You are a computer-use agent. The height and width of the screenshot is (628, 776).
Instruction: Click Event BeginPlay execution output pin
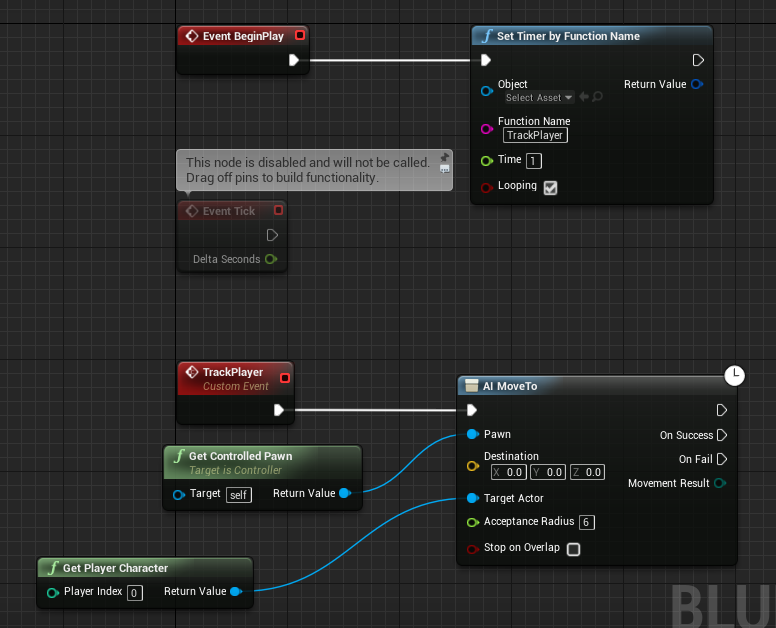tap(293, 60)
